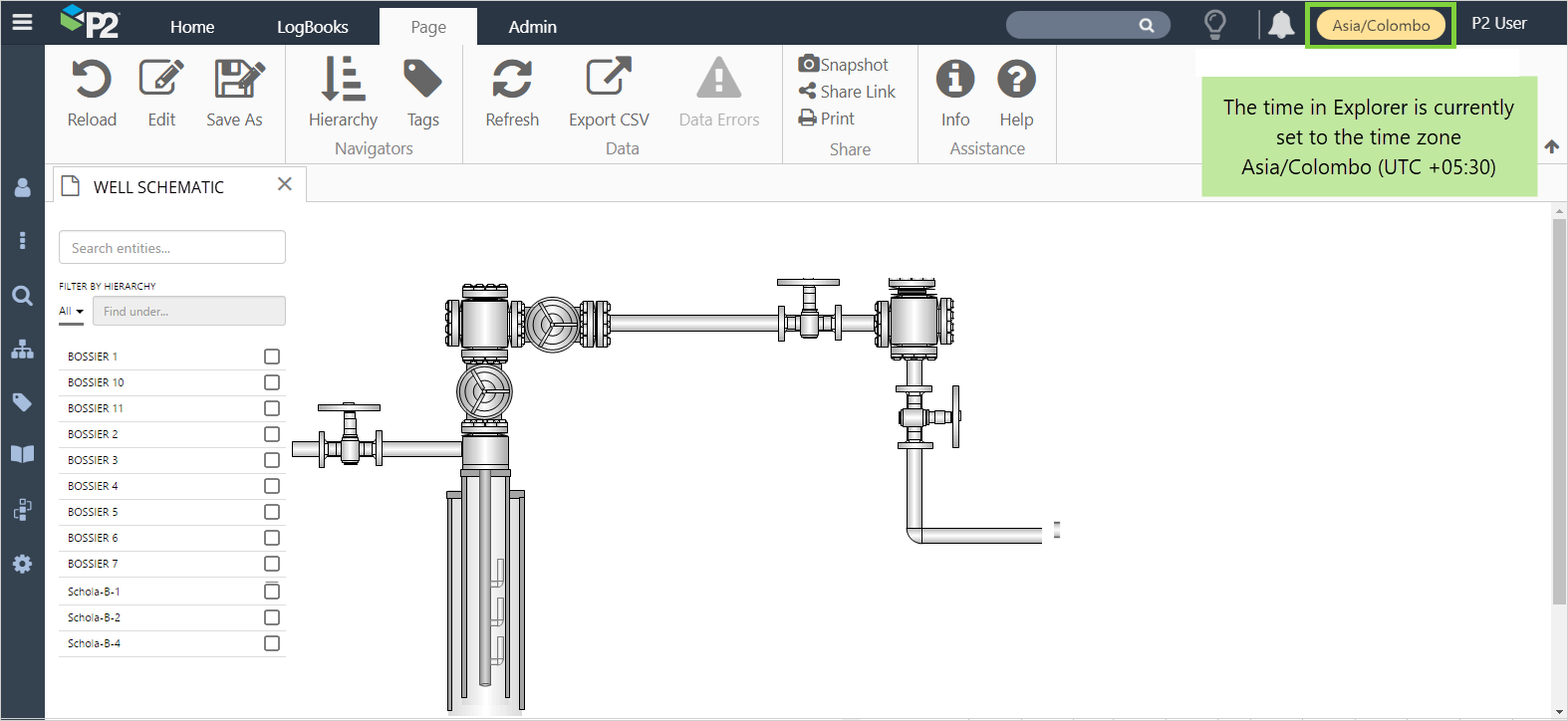Open the All hierarchy filter dropdown
Viewport: 1568px width, 721px height.
(71, 312)
